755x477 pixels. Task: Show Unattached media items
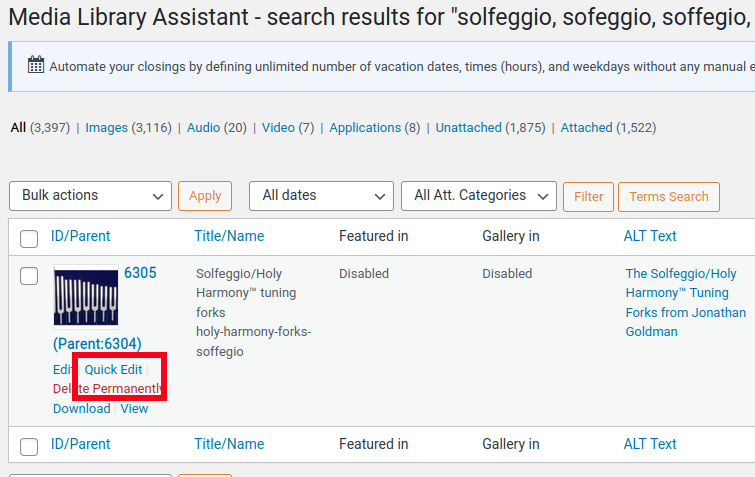coord(469,128)
